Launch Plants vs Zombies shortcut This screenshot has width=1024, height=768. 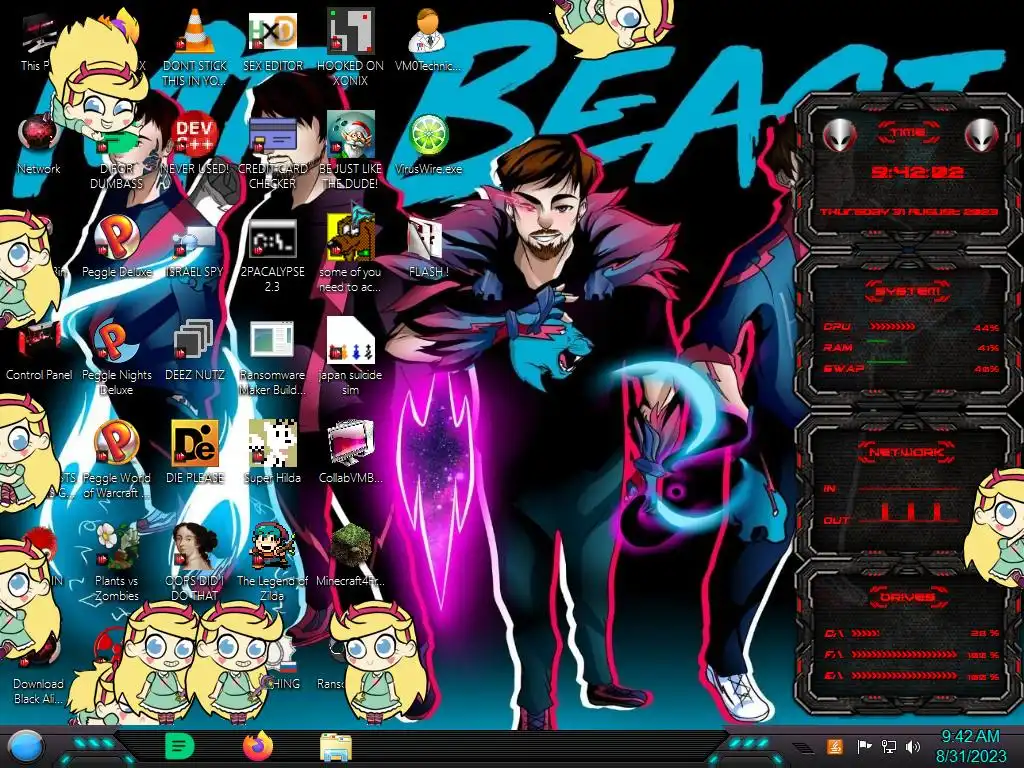116,546
